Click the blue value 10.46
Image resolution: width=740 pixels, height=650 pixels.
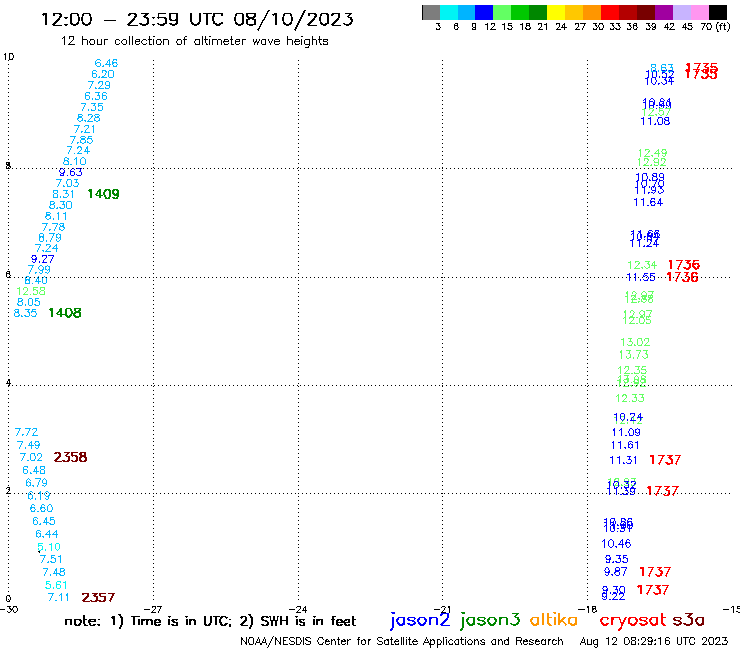(616, 544)
